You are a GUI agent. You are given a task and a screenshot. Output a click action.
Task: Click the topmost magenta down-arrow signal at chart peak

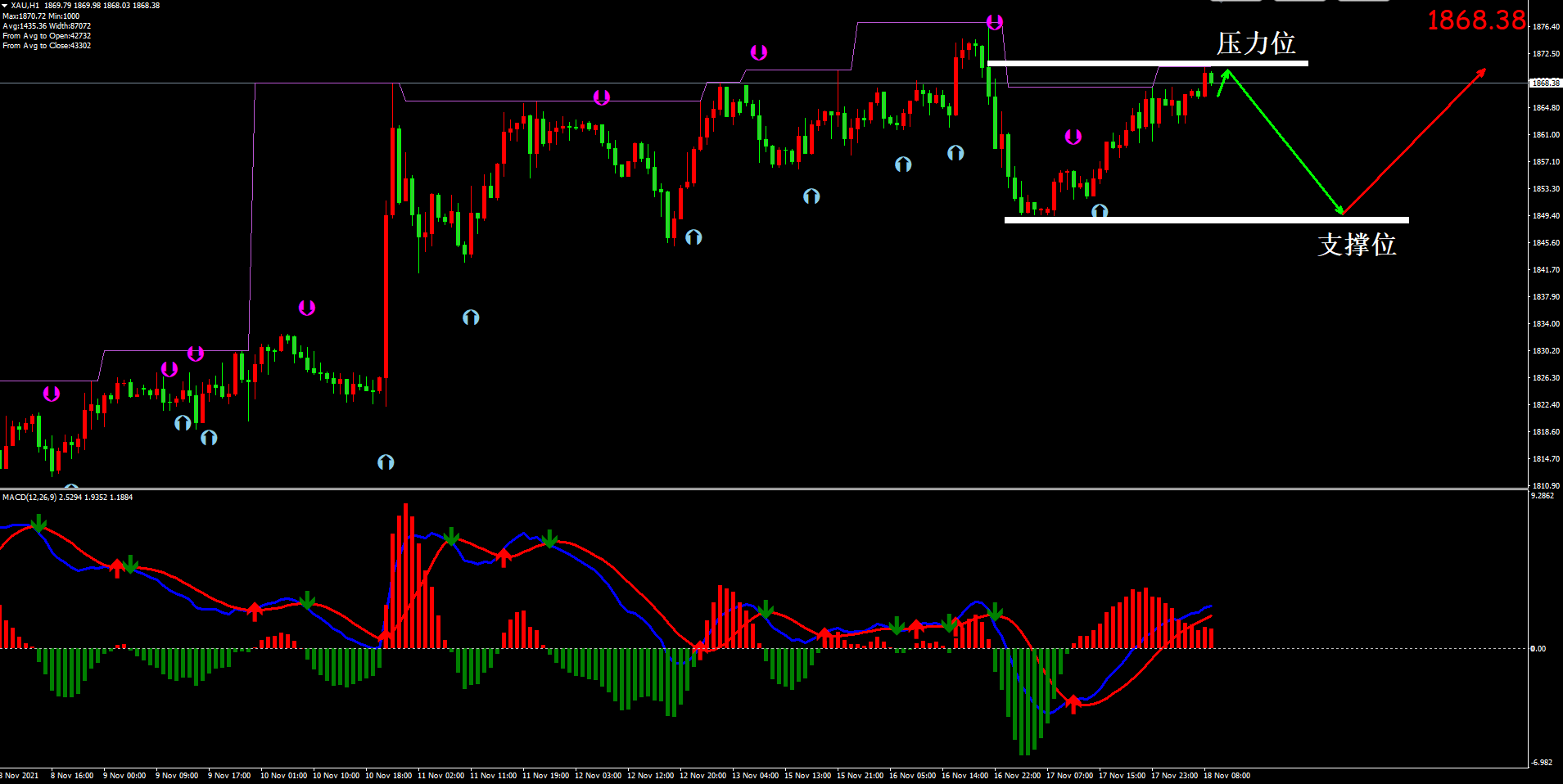(x=995, y=22)
